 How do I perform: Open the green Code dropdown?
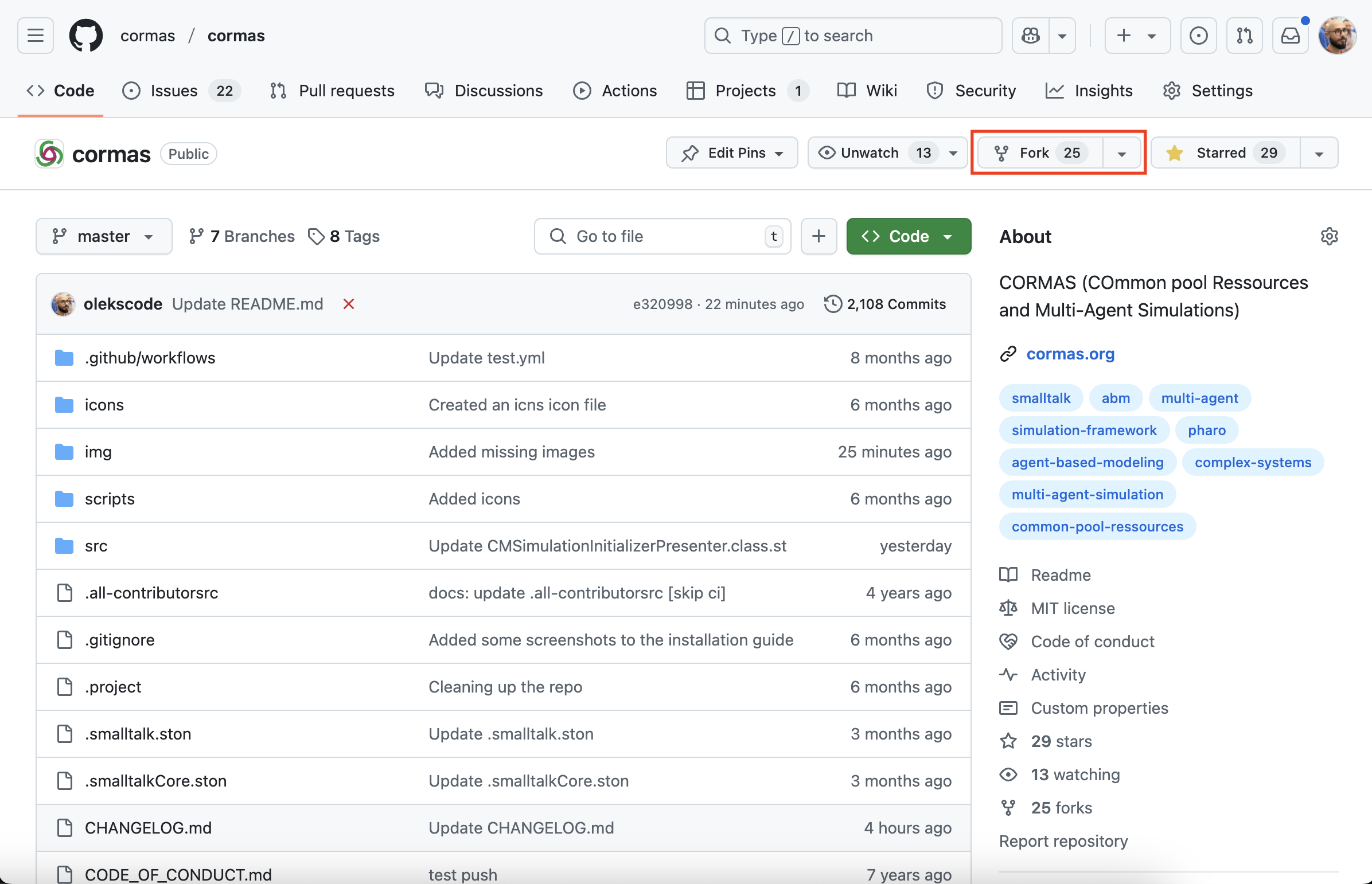tap(908, 237)
